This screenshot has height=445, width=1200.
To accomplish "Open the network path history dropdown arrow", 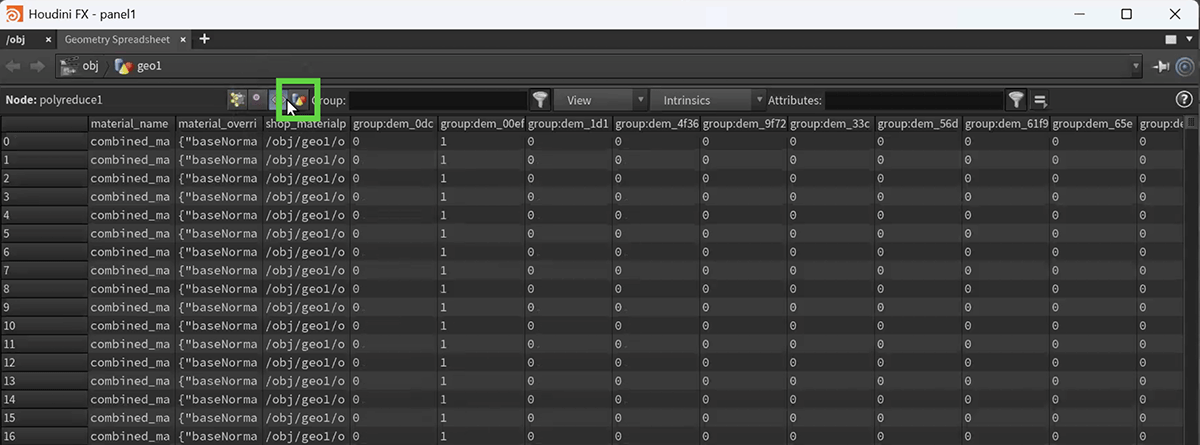I will [x=1135, y=67].
